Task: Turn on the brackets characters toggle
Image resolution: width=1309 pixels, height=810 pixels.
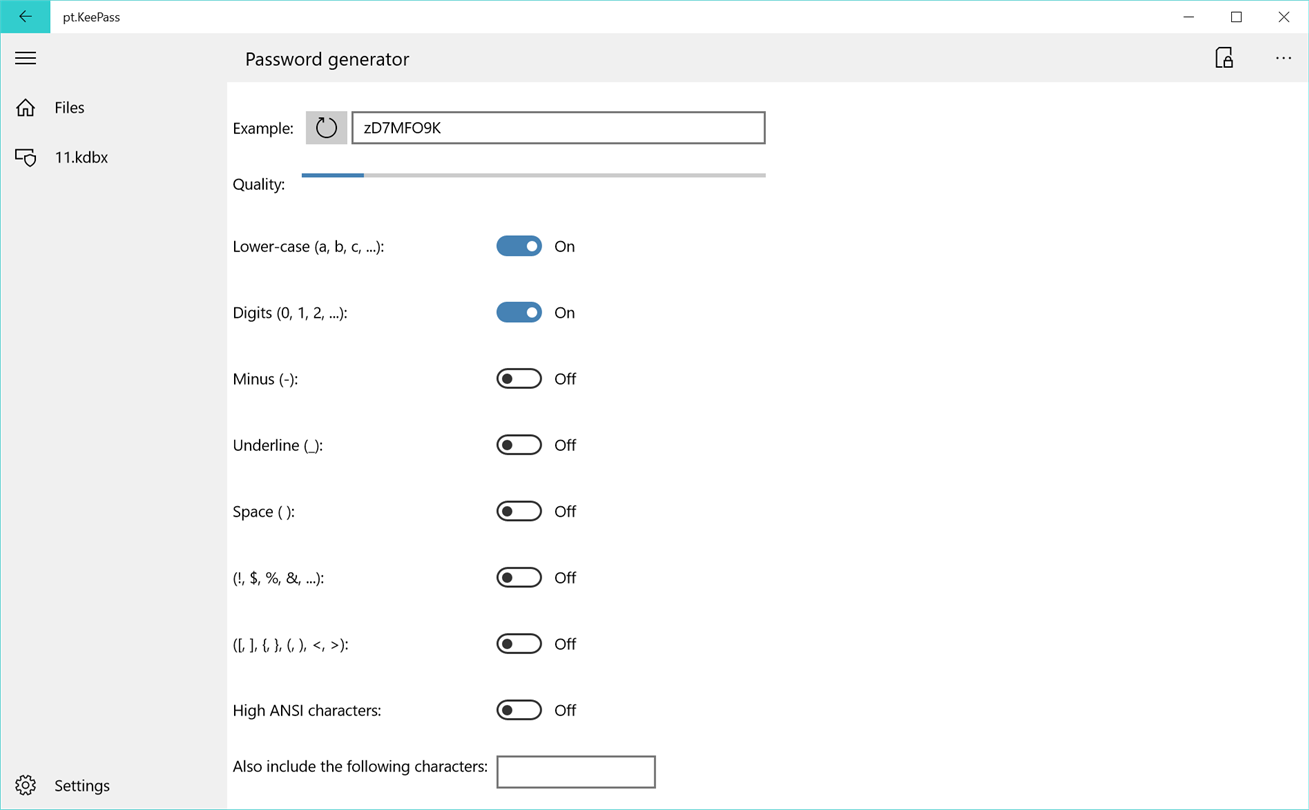Action: (519, 644)
